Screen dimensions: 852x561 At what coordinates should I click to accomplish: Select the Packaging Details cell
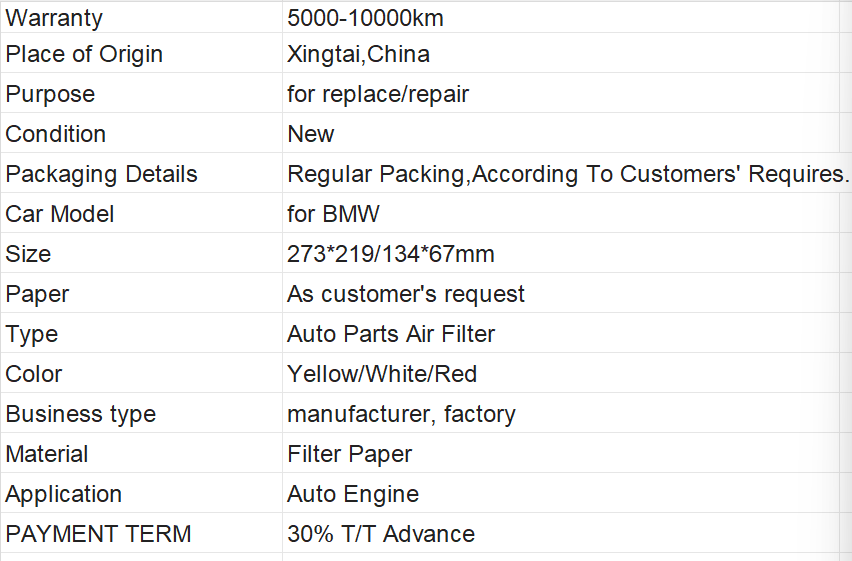pos(141,173)
